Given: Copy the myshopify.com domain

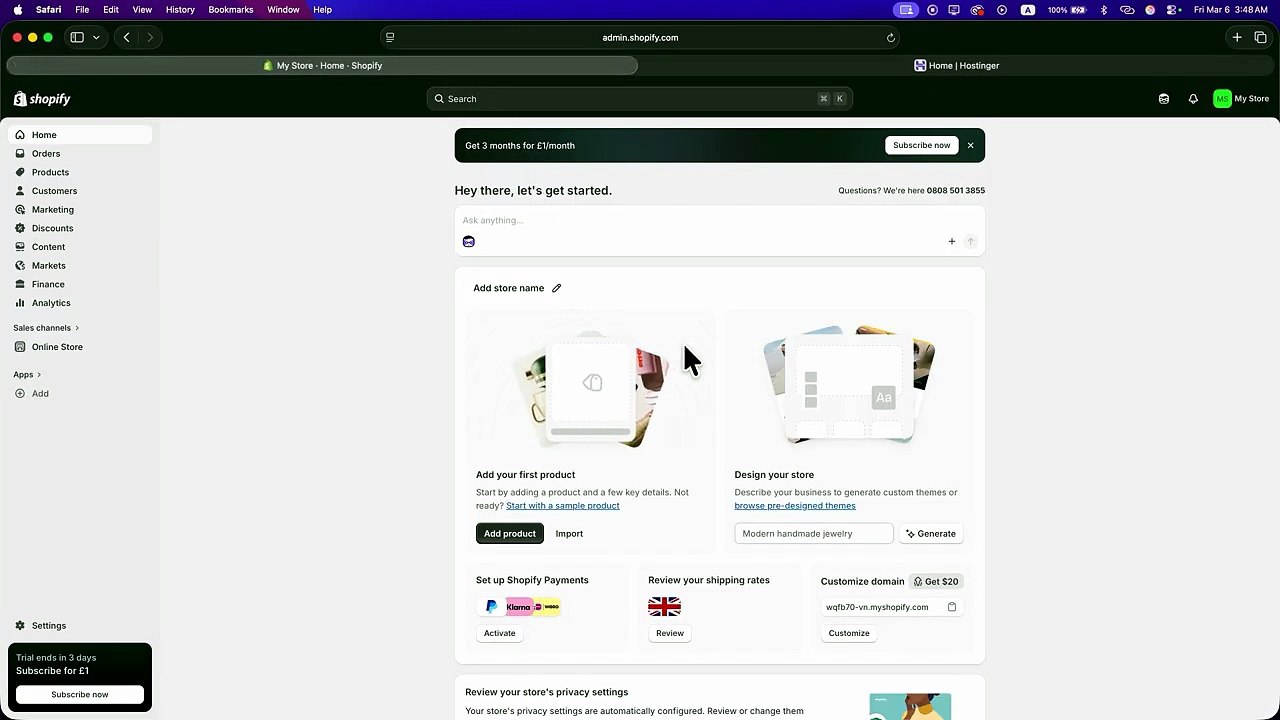Looking at the screenshot, I should [x=952, y=607].
